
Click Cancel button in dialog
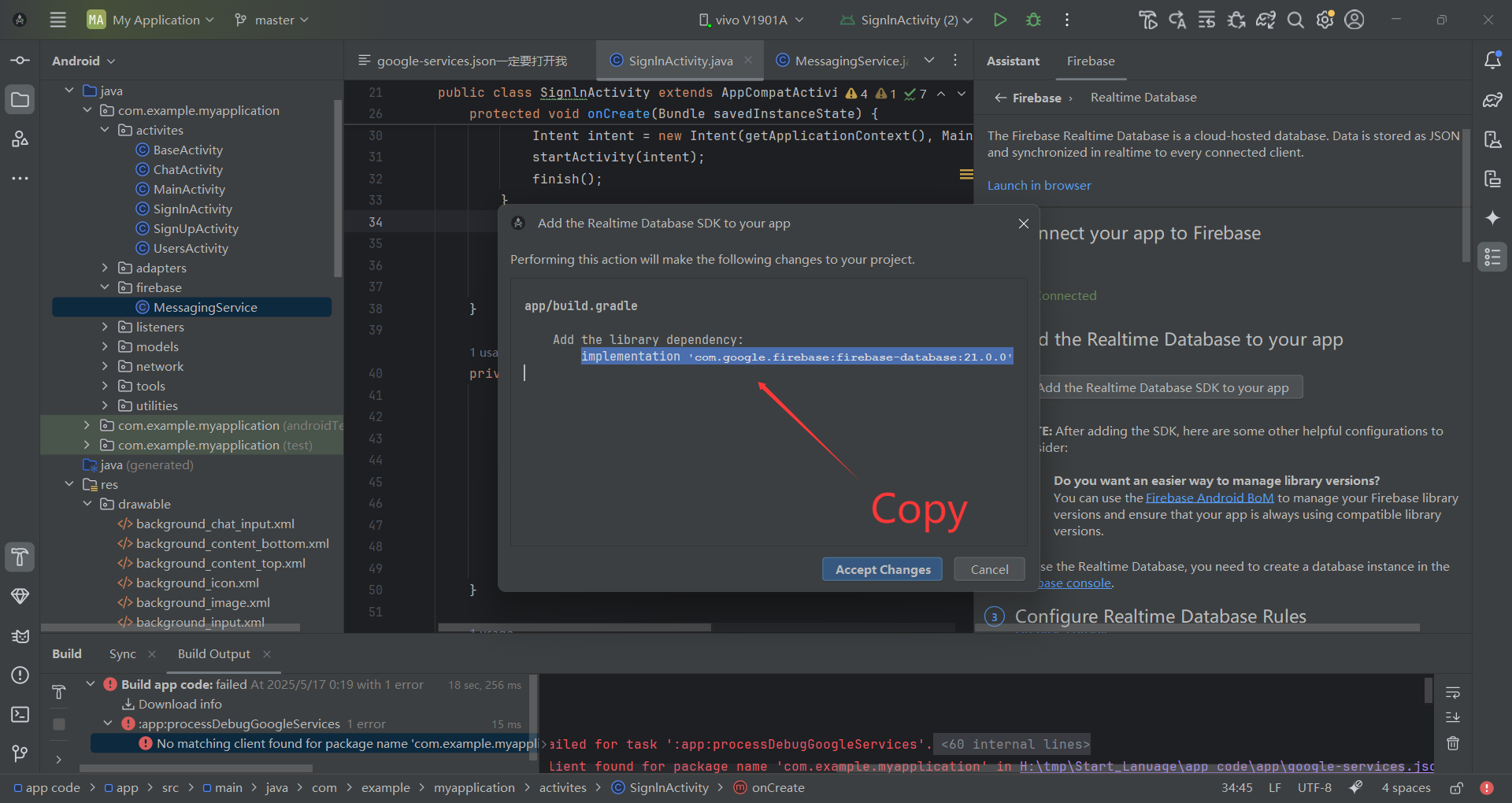989,569
